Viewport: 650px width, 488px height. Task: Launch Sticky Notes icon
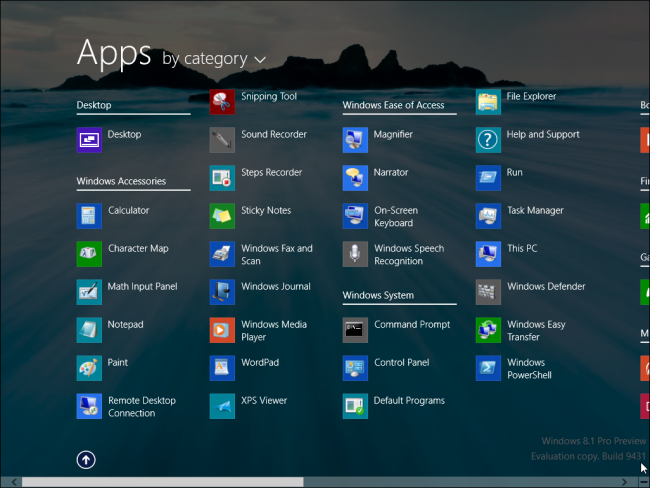[222, 216]
